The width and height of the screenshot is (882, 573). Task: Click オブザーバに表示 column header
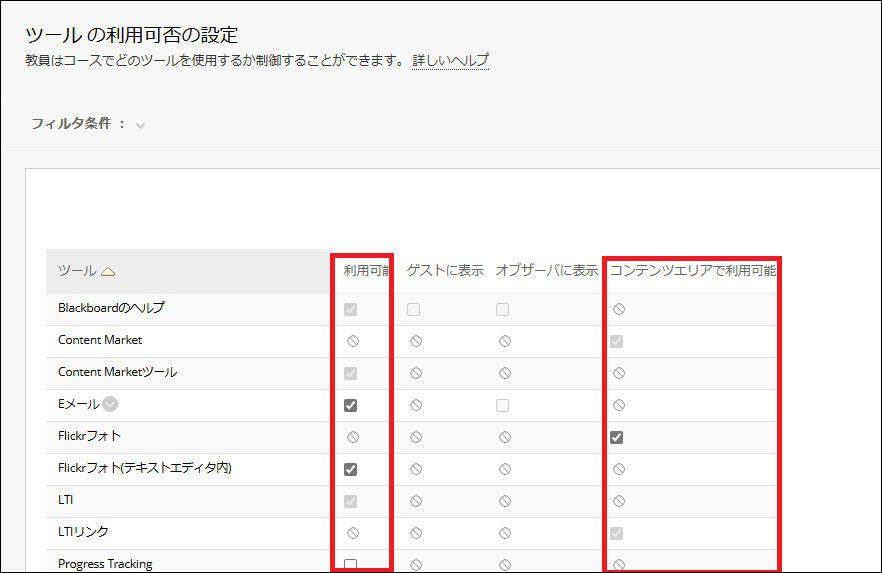point(547,270)
